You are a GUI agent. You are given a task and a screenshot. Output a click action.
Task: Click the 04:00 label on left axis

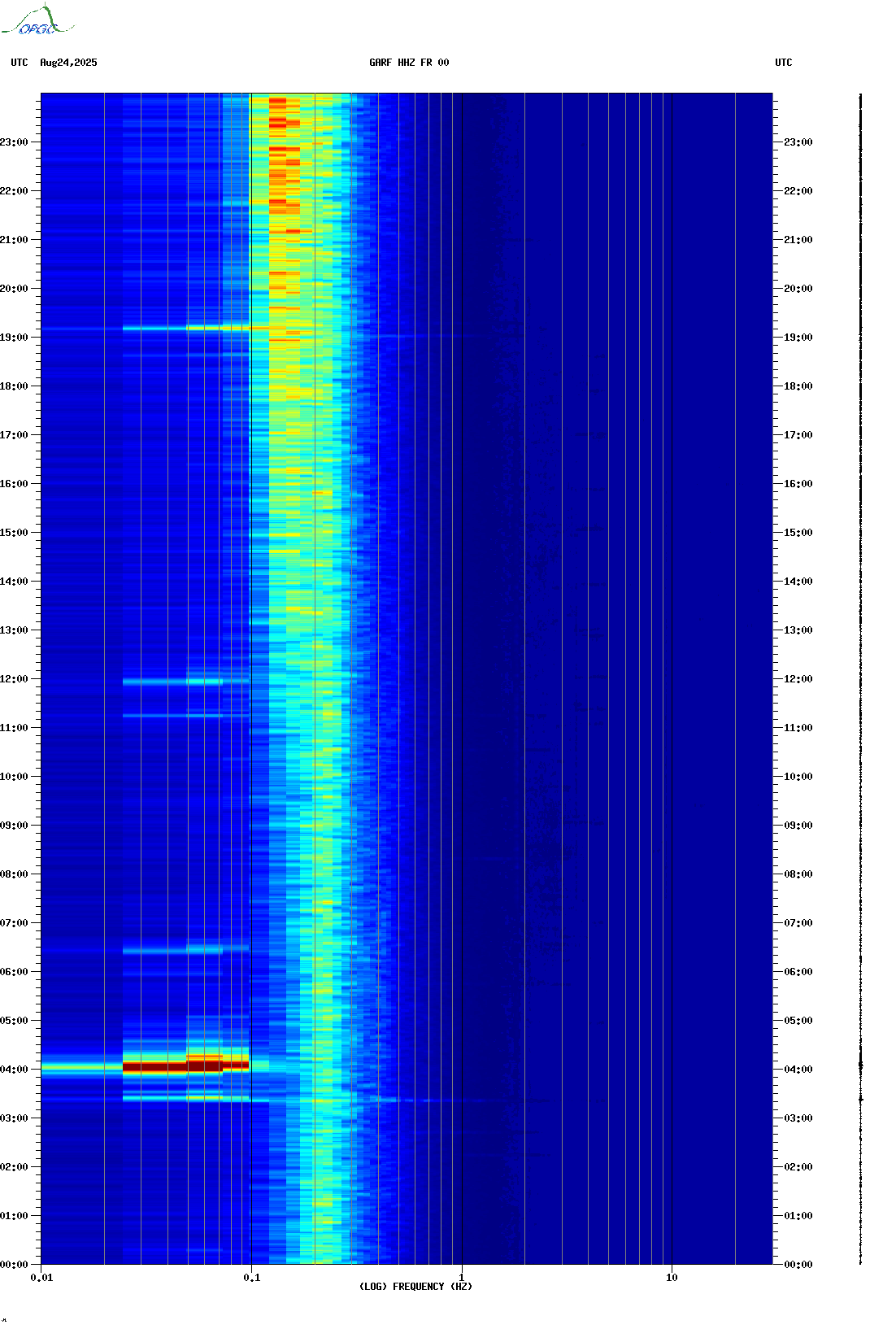(14, 1070)
